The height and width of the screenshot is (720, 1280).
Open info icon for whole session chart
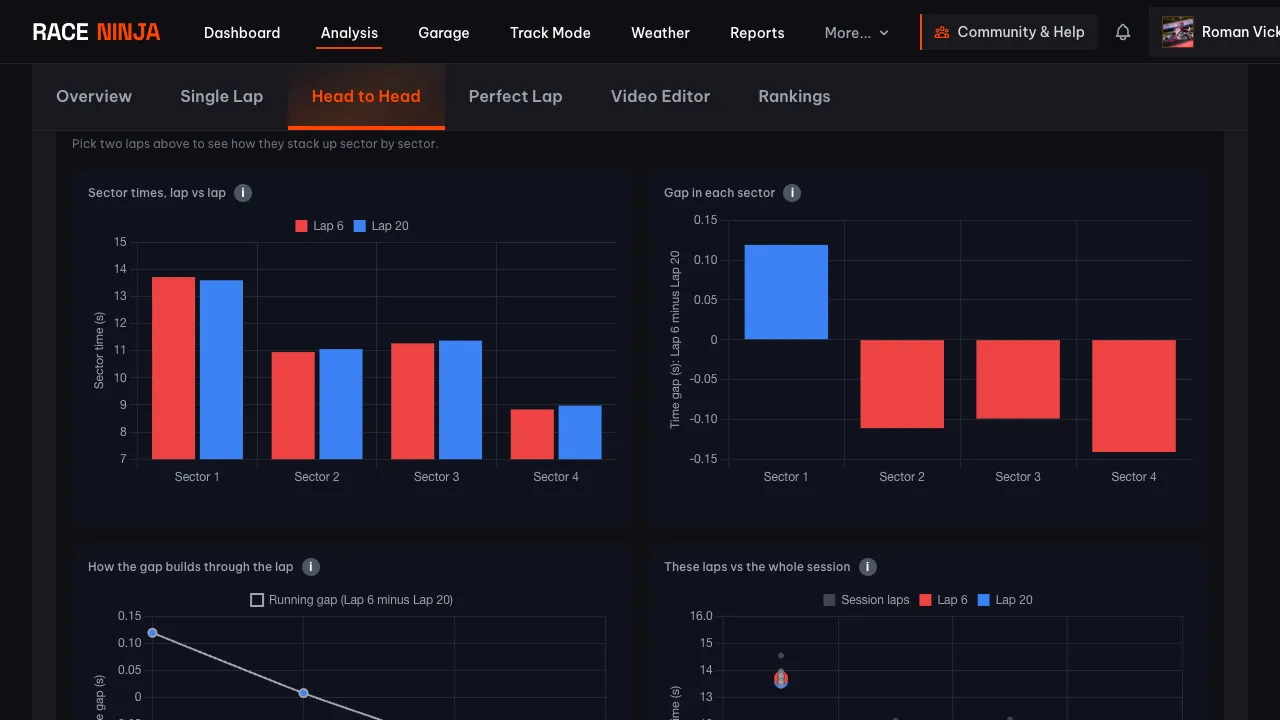coord(868,567)
